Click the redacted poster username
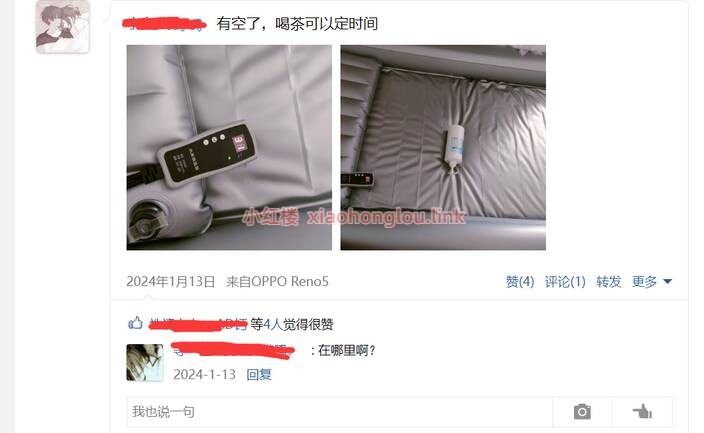The image size is (704, 433). pyautogui.click(x=164, y=24)
